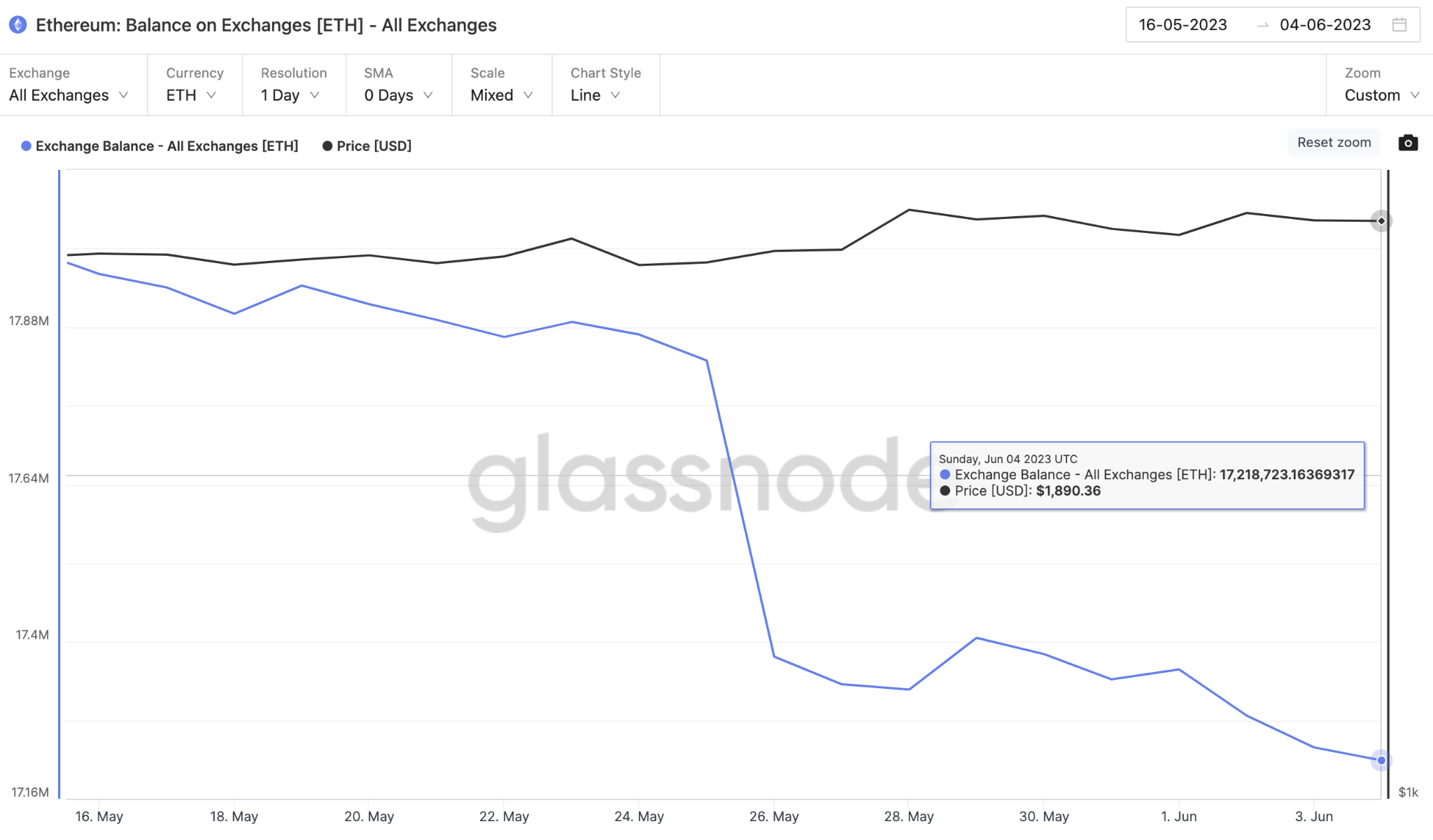
Task: Click the camera screenshot icon
Action: click(1408, 143)
